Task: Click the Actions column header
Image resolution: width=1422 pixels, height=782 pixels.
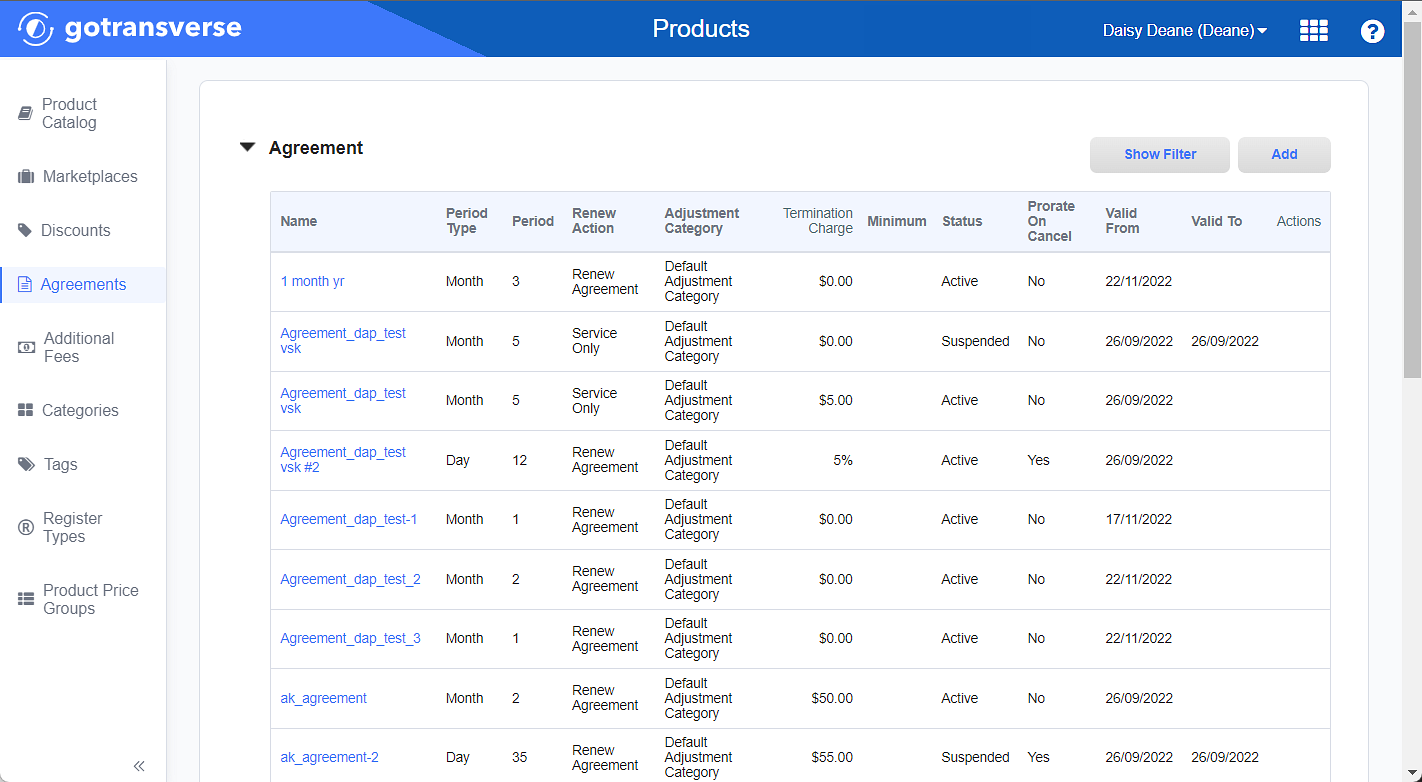Action: pyautogui.click(x=1299, y=222)
